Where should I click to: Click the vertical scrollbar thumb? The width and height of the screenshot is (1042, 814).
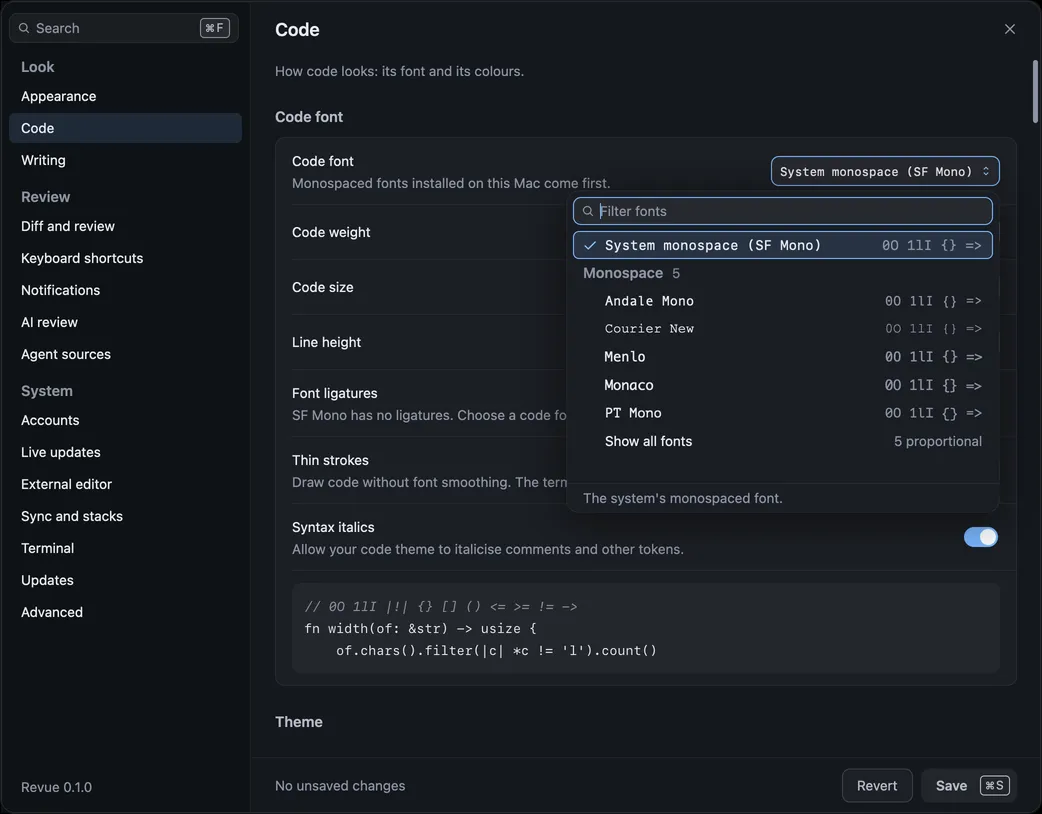click(x=1035, y=92)
